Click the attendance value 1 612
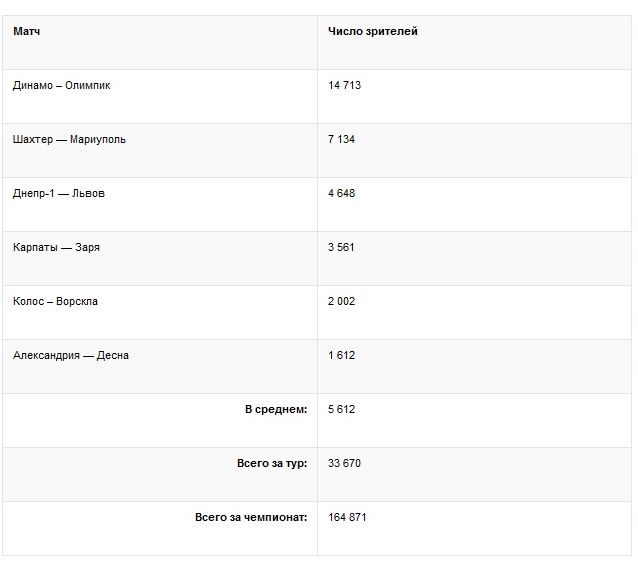Screen dimensions: 638x568 pos(341,356)
